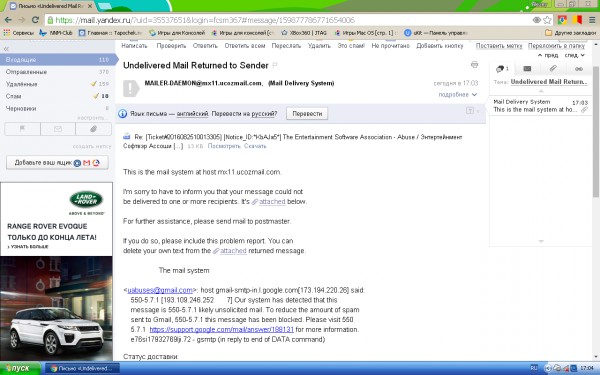This screenshot has width=600, height=375.
Task: Click создать метку link
Action: tap(92, 146)
